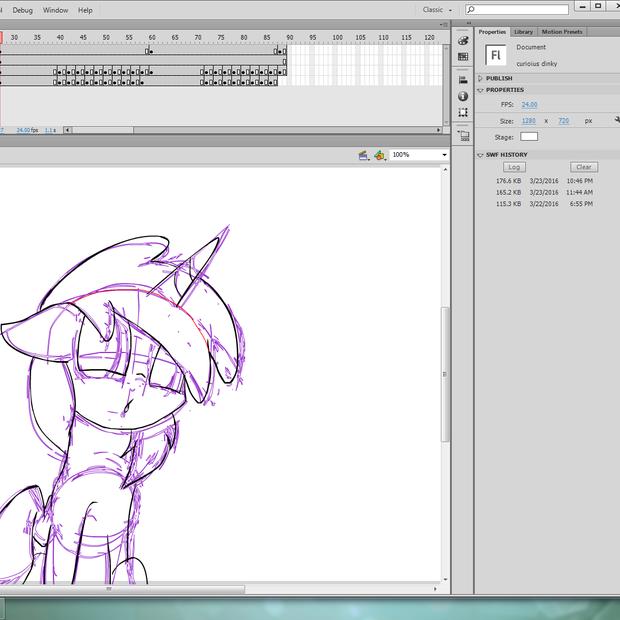620x620 pixels.
Task: Click the wrench edit document properties icon
Action: point(617,120)
